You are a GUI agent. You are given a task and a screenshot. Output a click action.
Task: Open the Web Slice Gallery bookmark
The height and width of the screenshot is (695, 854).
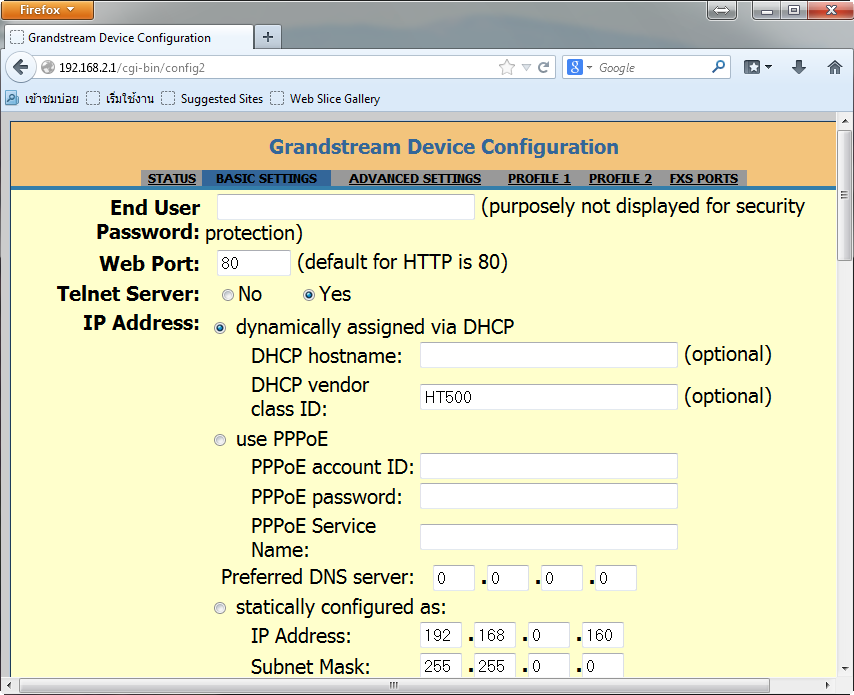(325, 99)
